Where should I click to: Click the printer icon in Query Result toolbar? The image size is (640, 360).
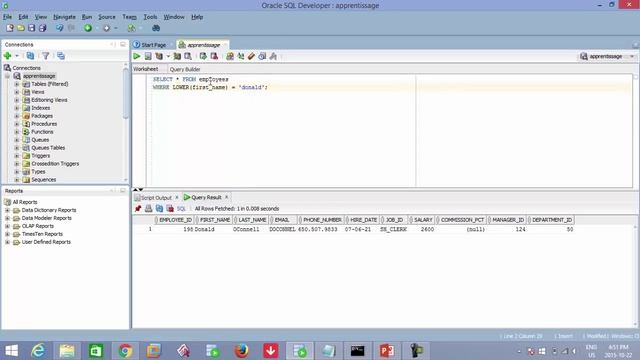149,209
